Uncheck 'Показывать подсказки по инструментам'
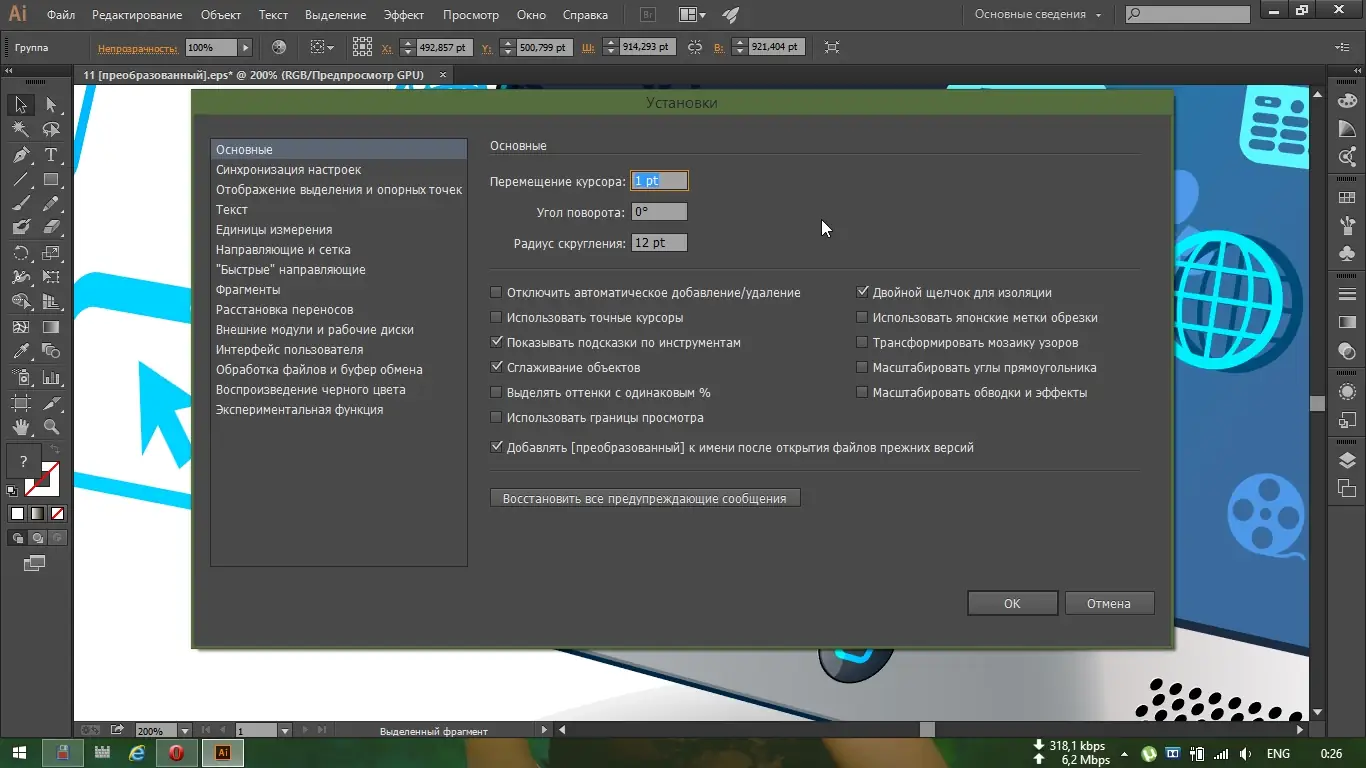 496,343
